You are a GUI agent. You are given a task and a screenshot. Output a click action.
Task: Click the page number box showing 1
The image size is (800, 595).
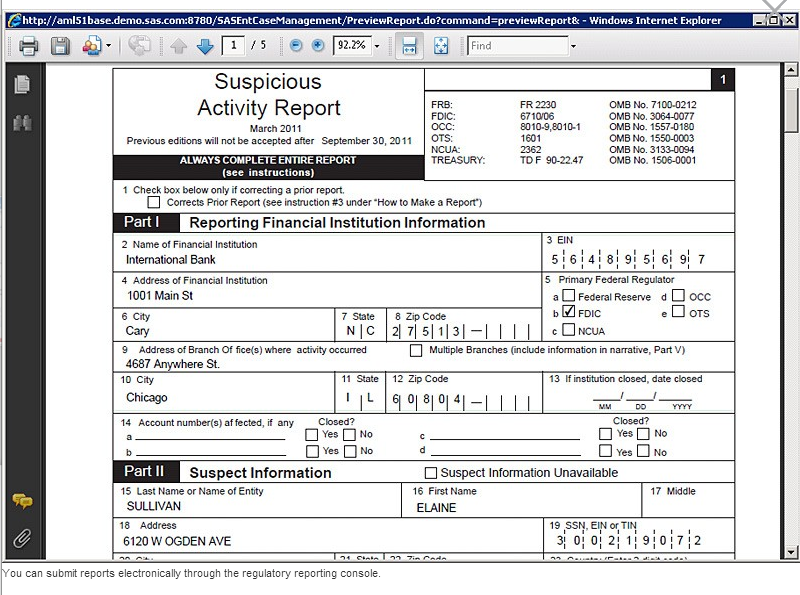coord(233,45)
